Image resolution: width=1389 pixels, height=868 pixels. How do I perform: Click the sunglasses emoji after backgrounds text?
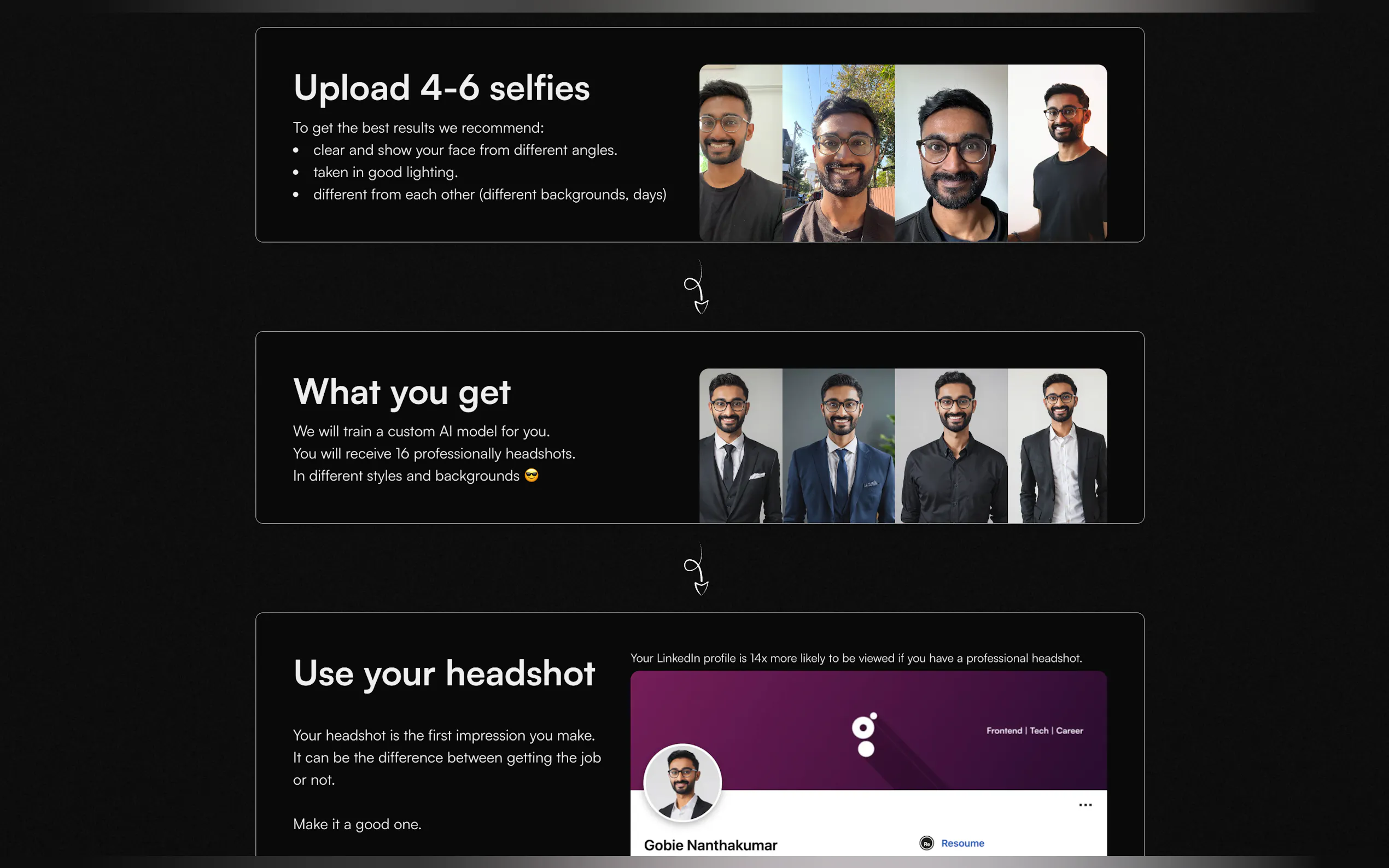[532, 476]
